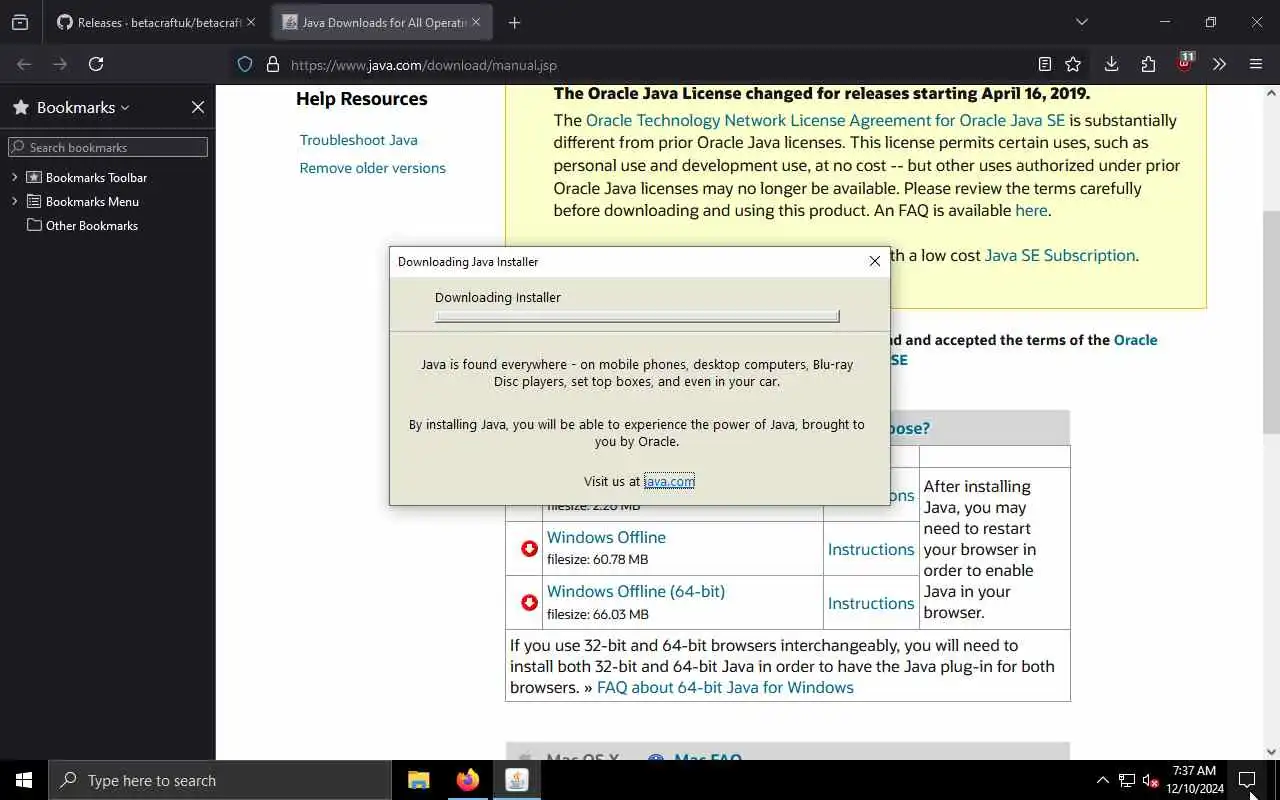Screen dimensions: 1280x800
Task: Show hidden system tray icons chevron
Action: coord(1102,780)
